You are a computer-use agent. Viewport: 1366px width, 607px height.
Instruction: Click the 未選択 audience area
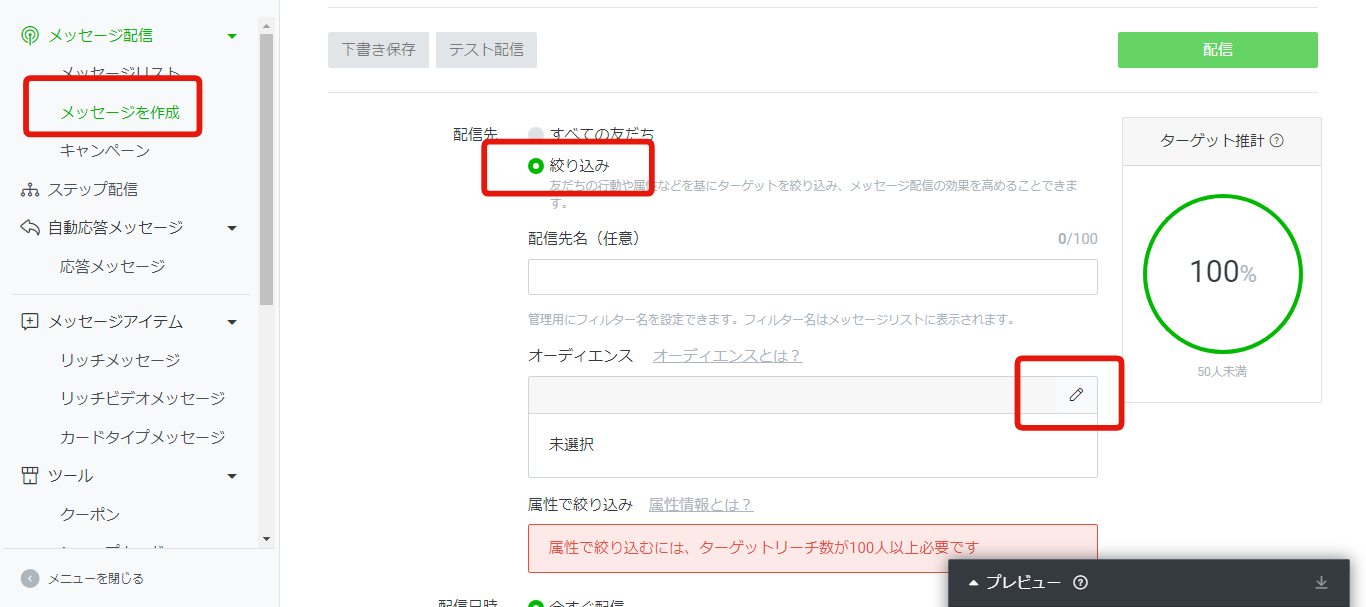[813, 445]
